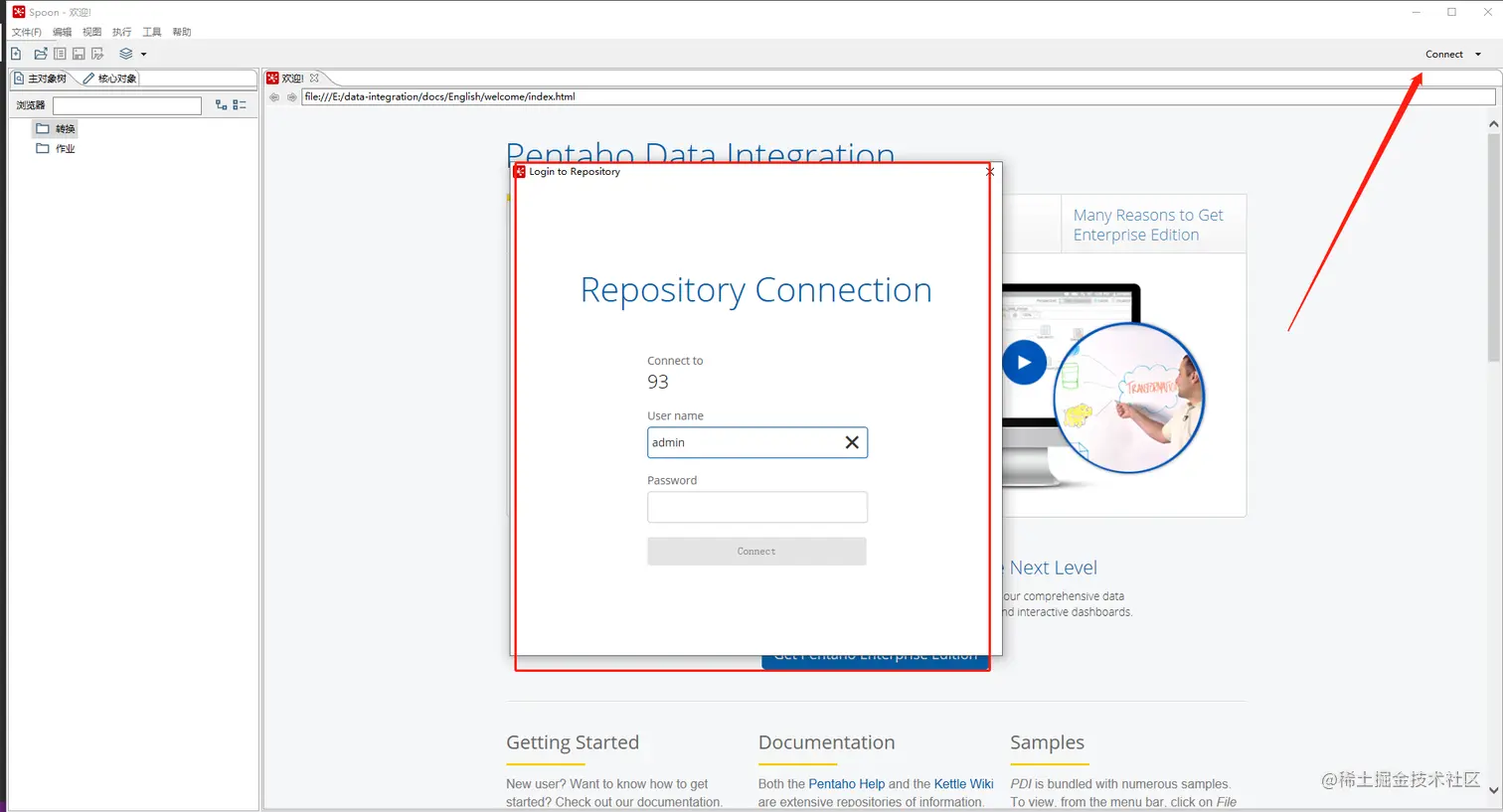Image resolution: width=1503 pixels, height=812 pixels.
Task: Close the Login to Repository dialog
Action: tap(989, 172)
